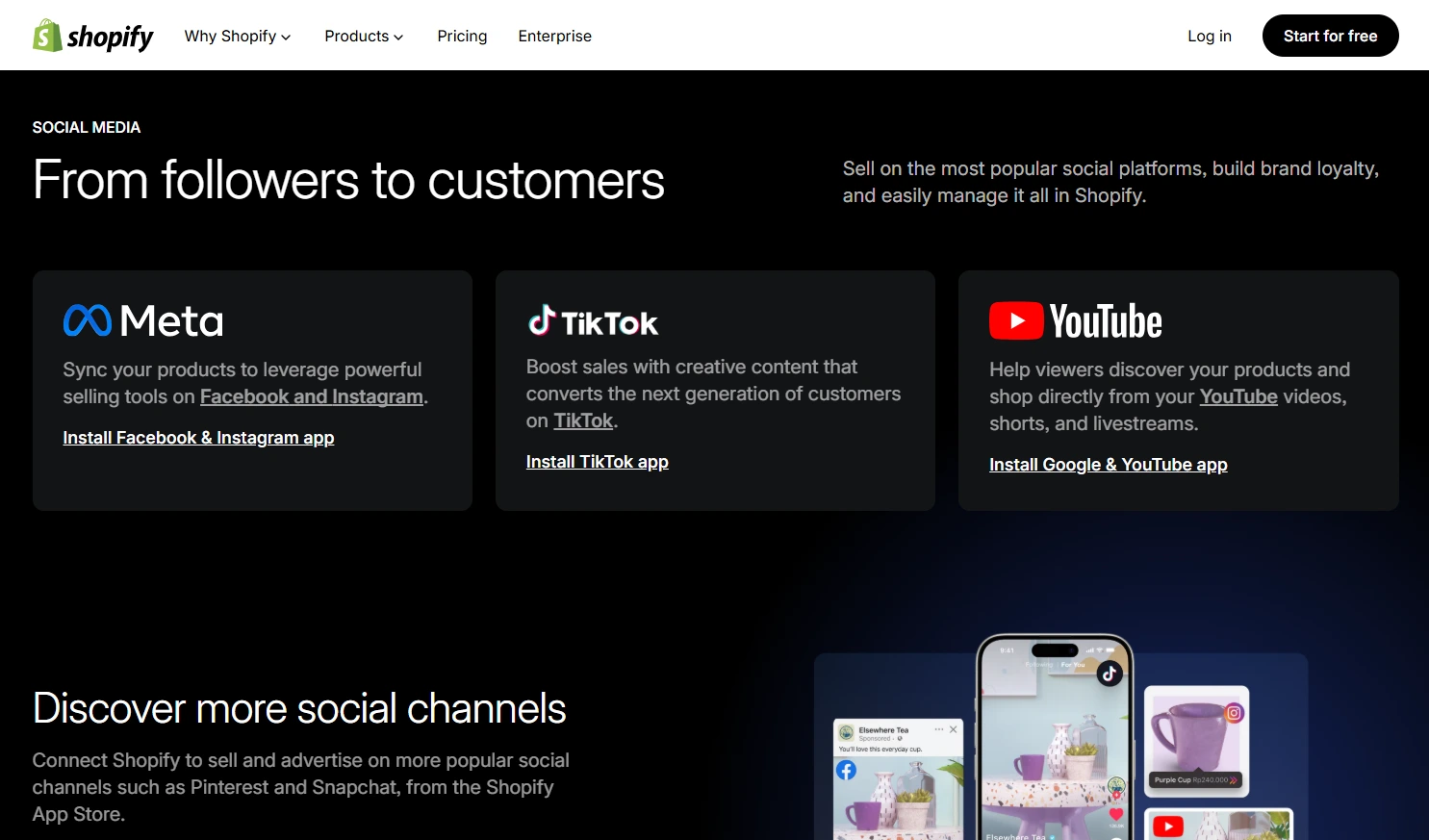Close the sponsored Elsewhere Tea post
The height and width of the screenshot is (840, 1429).
(x=954, y=729)
